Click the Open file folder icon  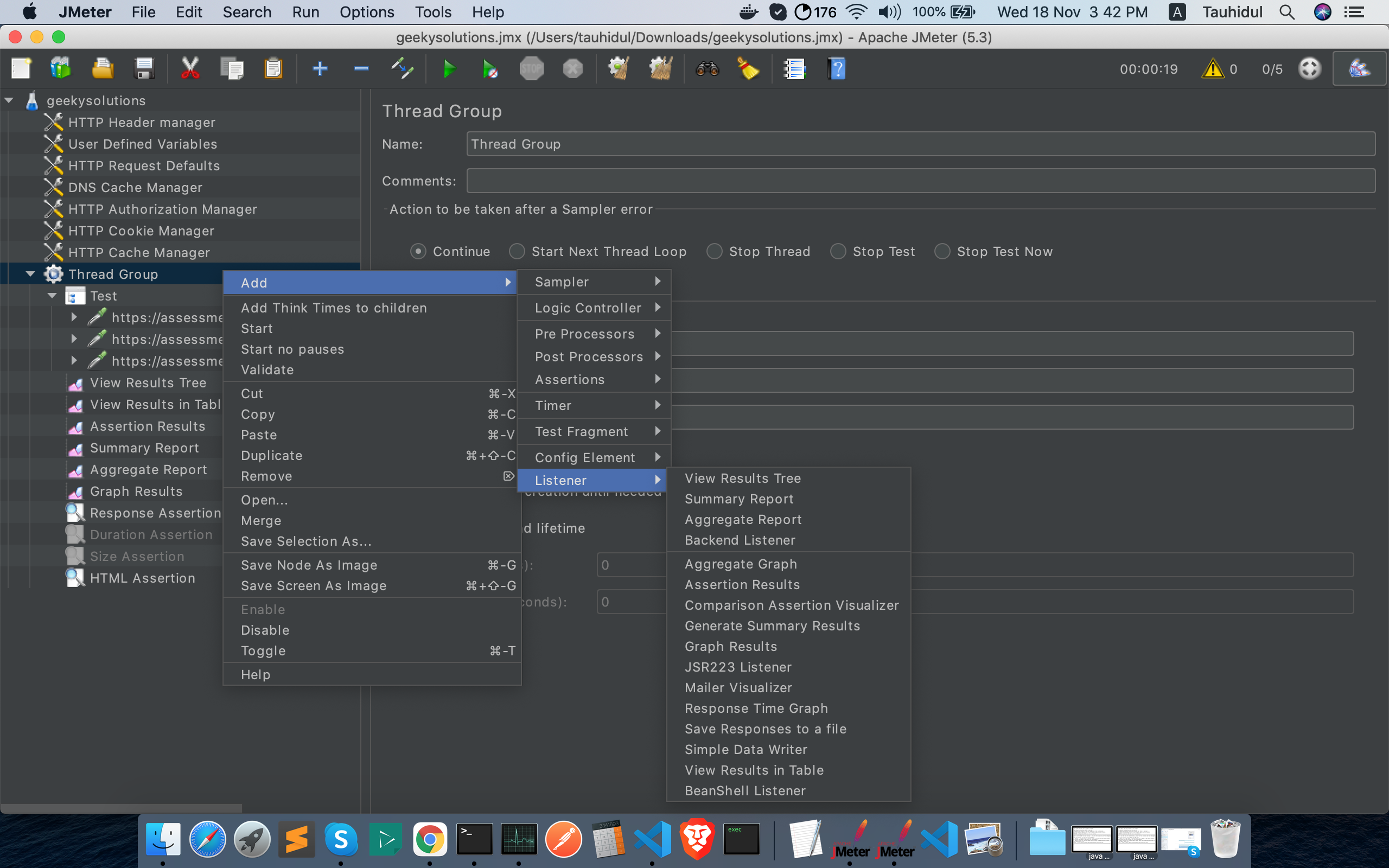102,69
